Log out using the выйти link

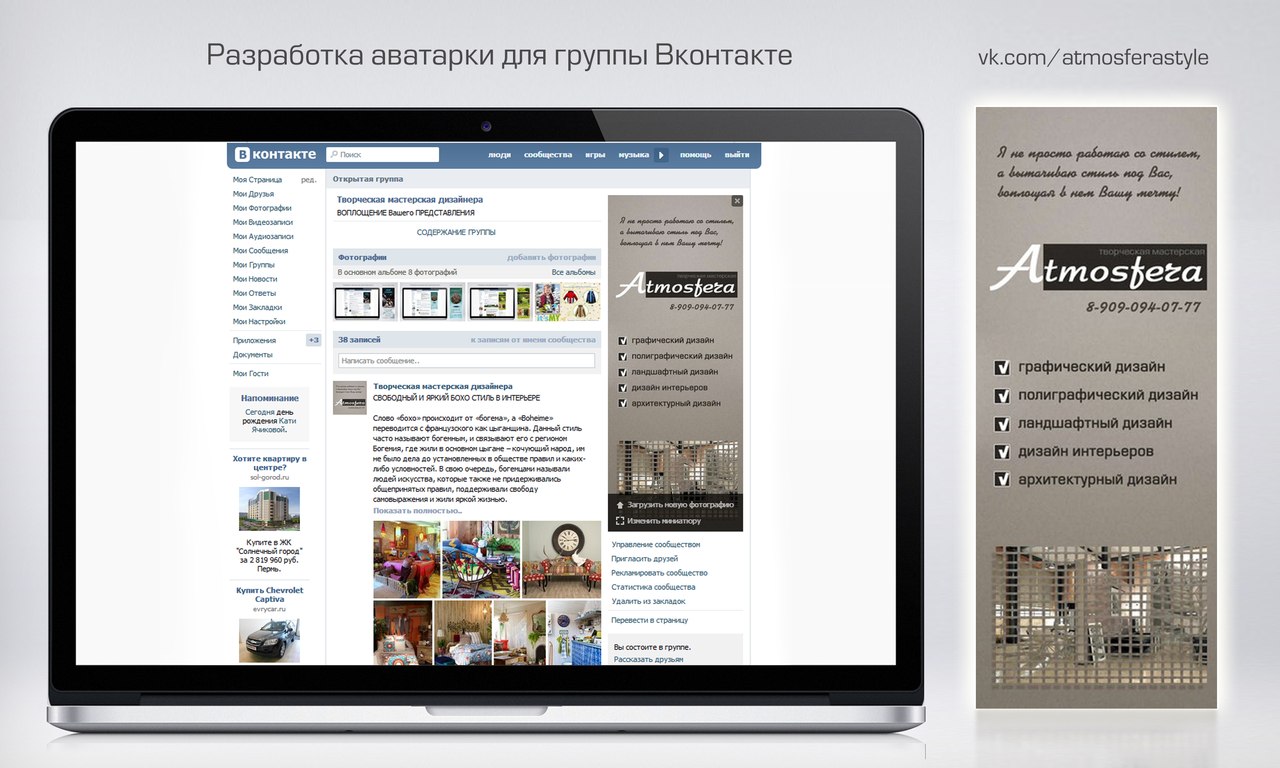[x=737, y=155]
